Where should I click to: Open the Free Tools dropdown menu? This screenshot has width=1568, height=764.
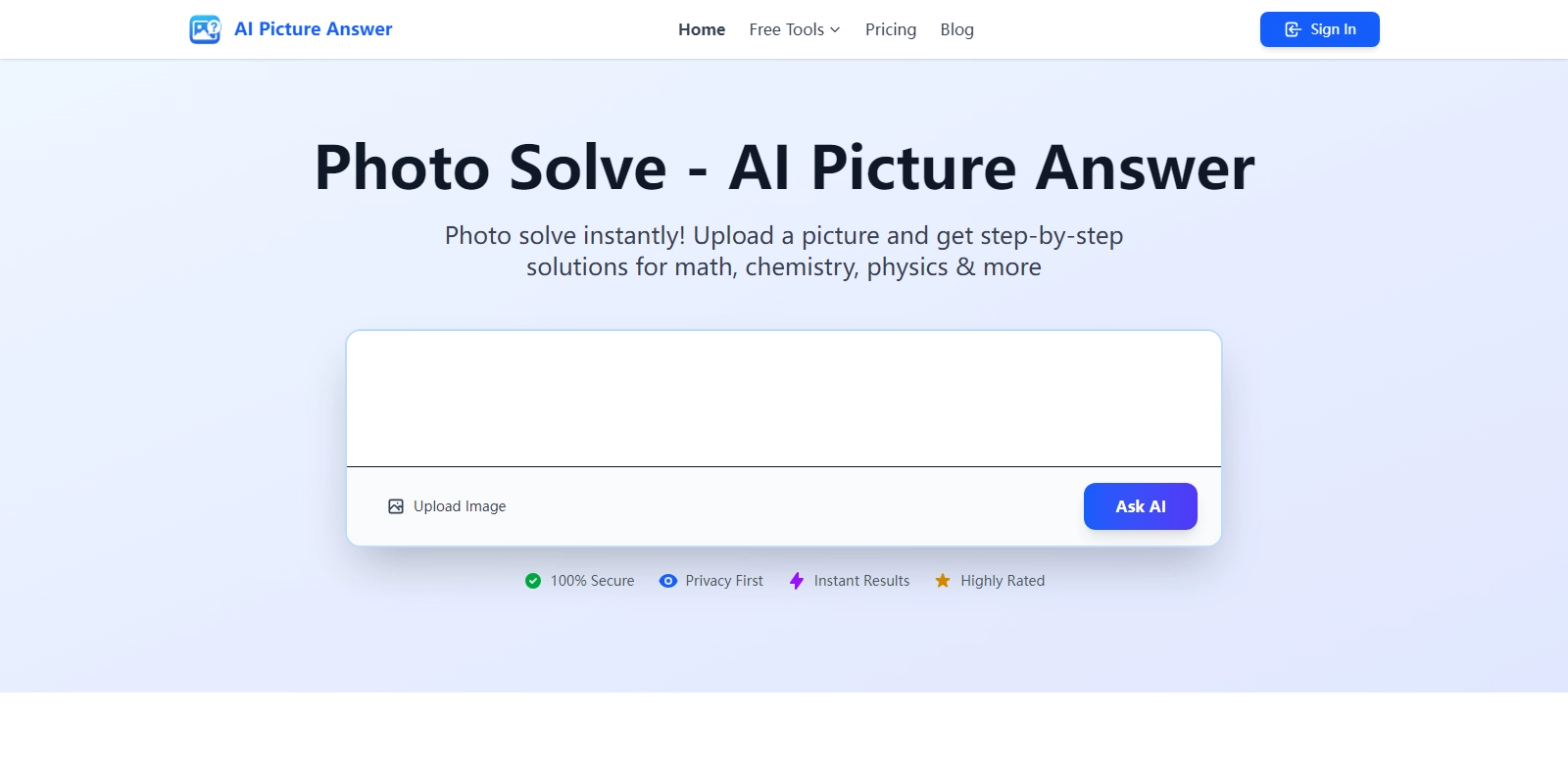pyautogui.click(x=786, y=29)
